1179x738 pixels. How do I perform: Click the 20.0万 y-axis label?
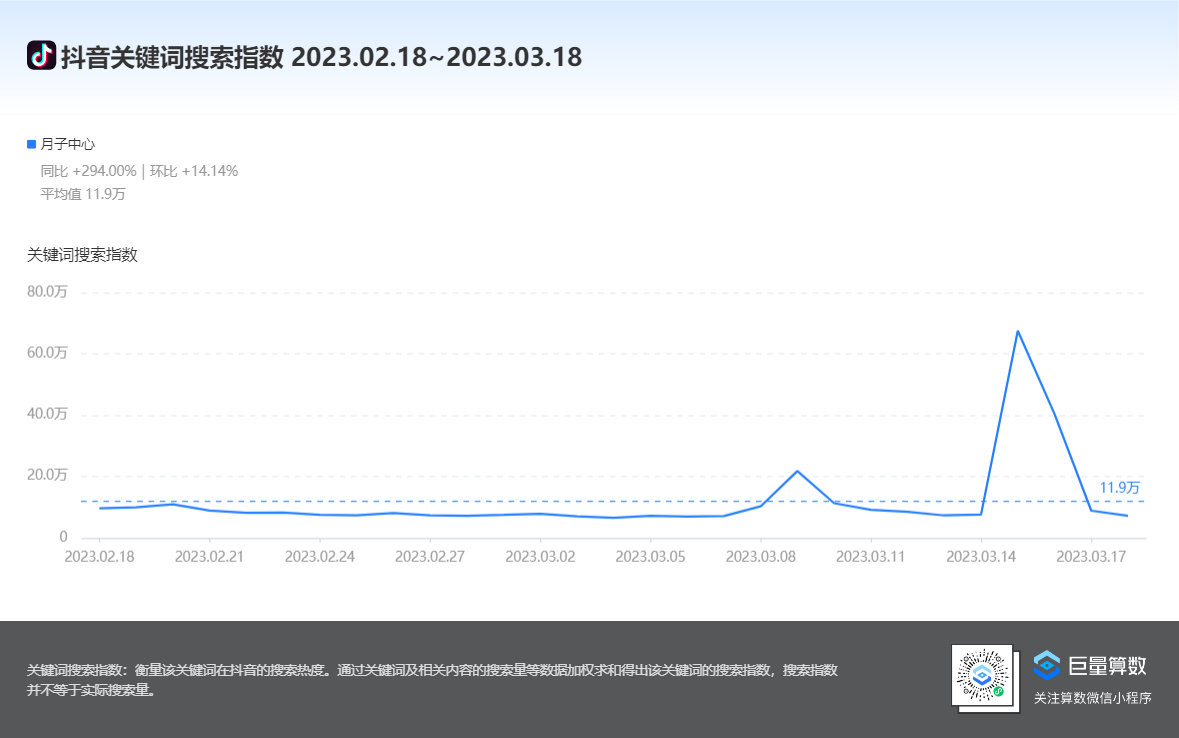coord(47,475)
